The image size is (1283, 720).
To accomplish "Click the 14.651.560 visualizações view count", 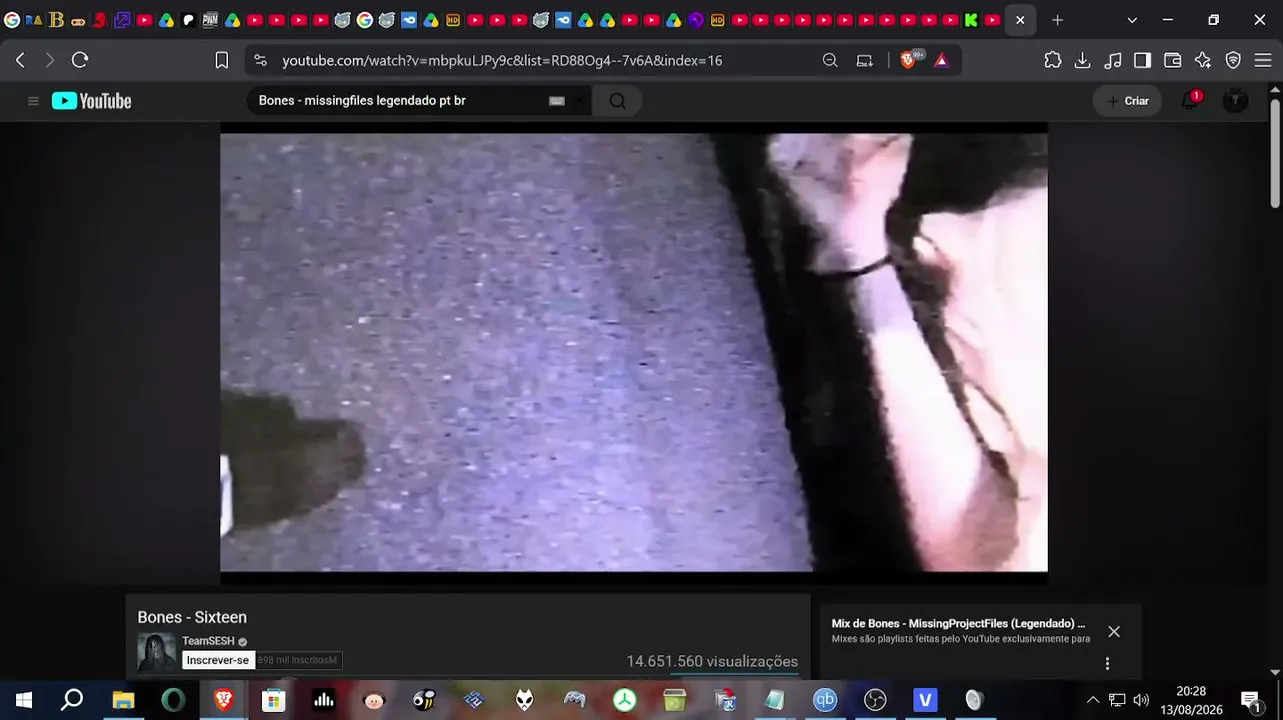I will coord(712,661).
